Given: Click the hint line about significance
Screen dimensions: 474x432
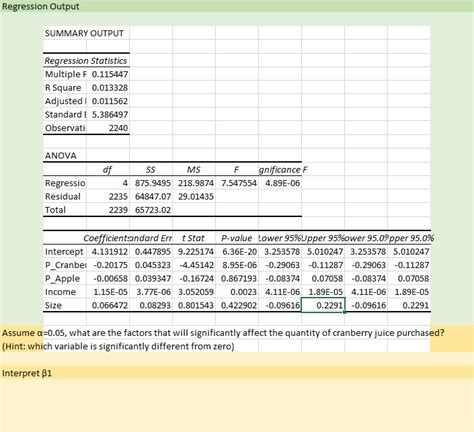Looking at the screenshot, I should (118, 346).
